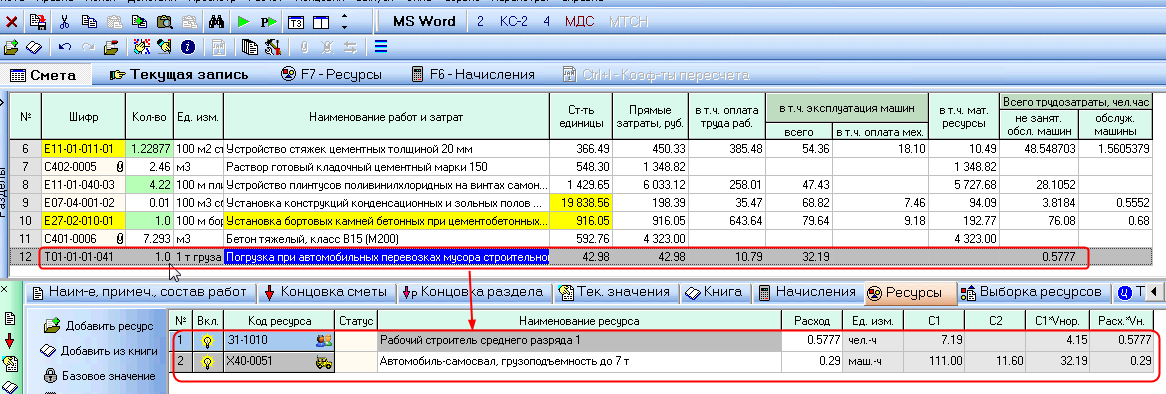Click the blue info circle icon
This screenshot has width=1166, height=394.
(x=188, y=47)
